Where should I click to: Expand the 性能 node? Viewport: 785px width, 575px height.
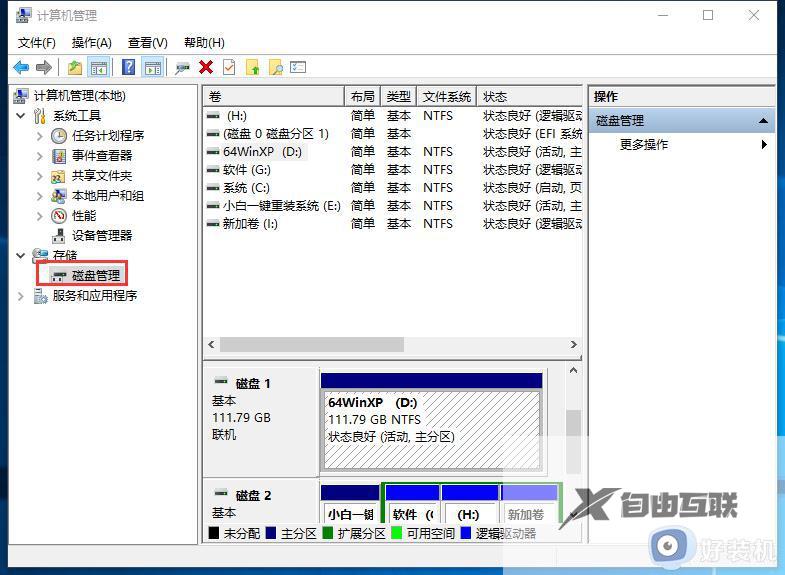coord(40,216)
